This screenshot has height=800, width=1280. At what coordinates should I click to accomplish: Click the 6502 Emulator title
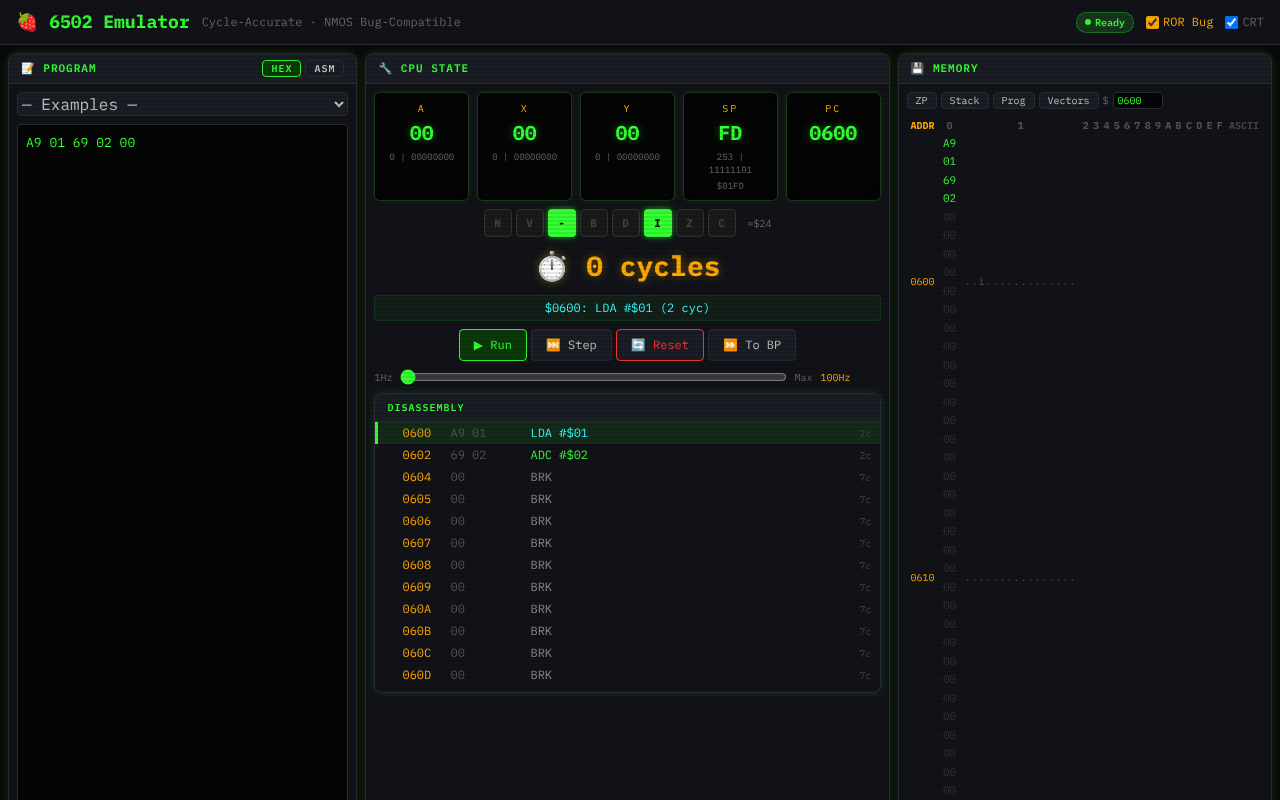click(119, 22)
